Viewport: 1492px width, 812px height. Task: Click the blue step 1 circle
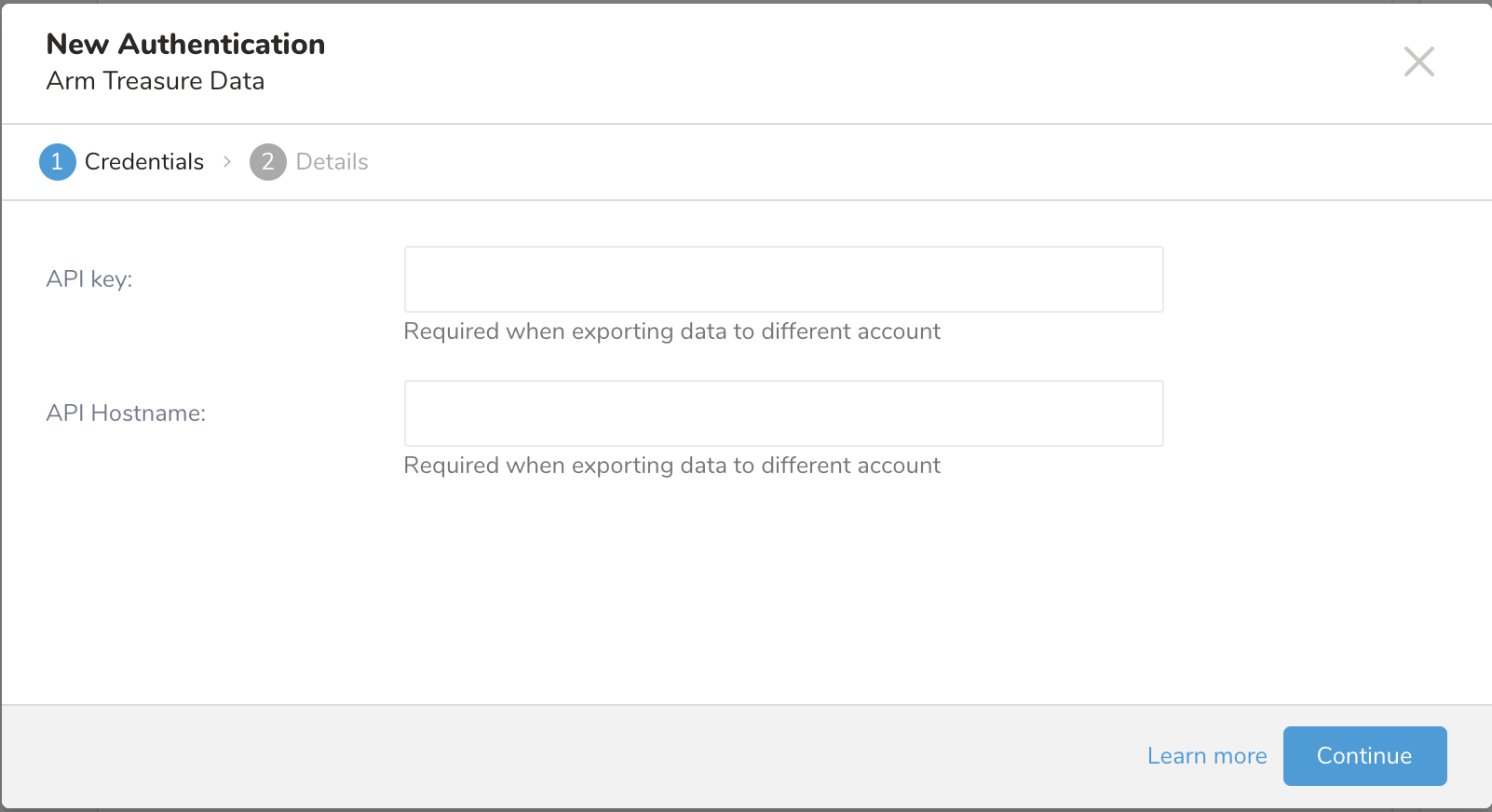click(57, 162)
